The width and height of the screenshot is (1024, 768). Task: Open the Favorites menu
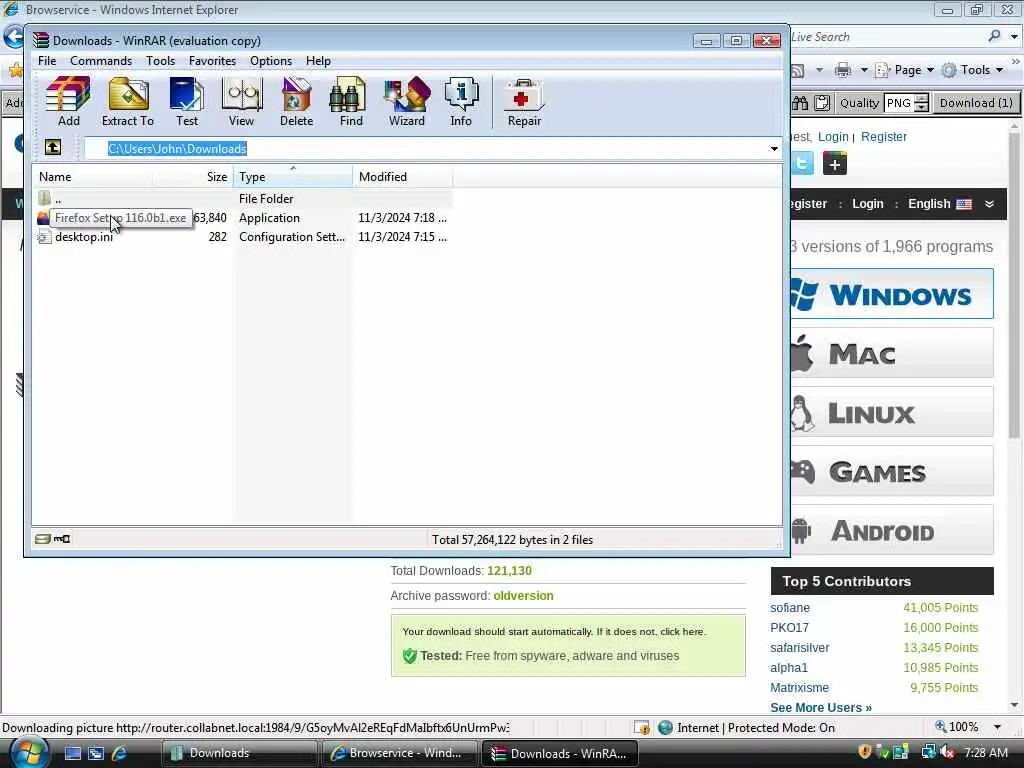212,61
